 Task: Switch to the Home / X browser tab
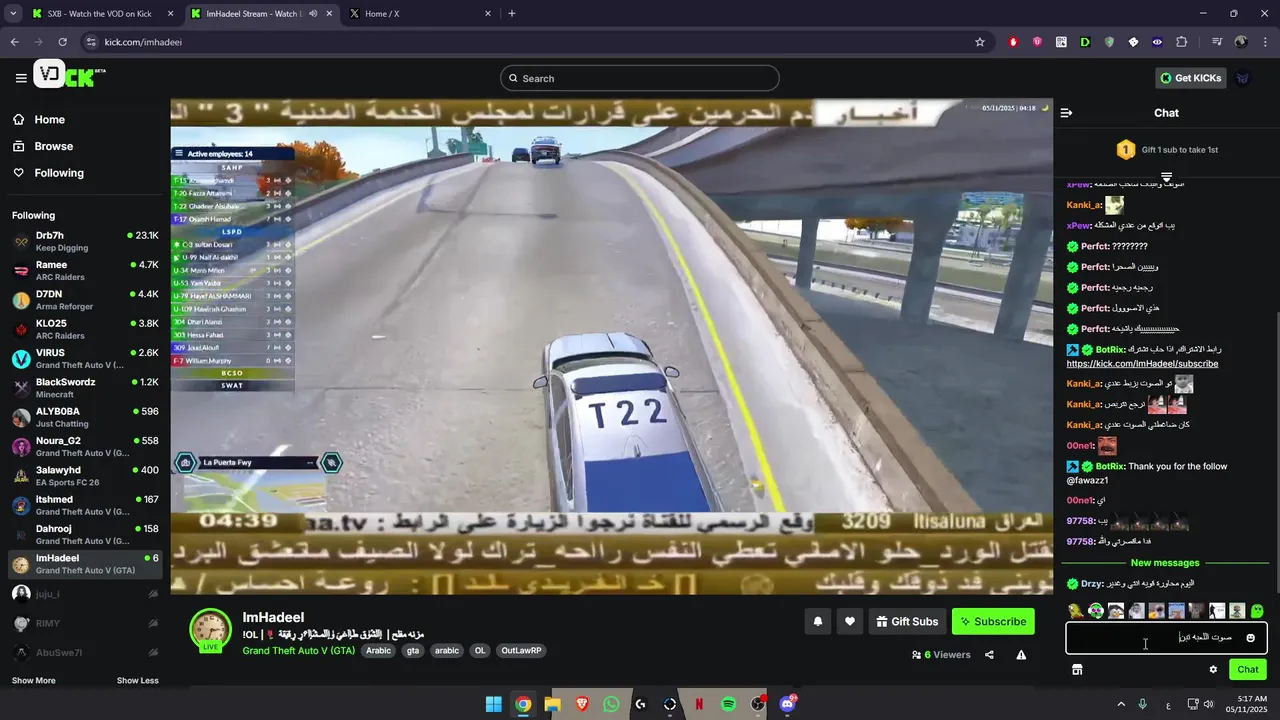[x=418, y=14]
